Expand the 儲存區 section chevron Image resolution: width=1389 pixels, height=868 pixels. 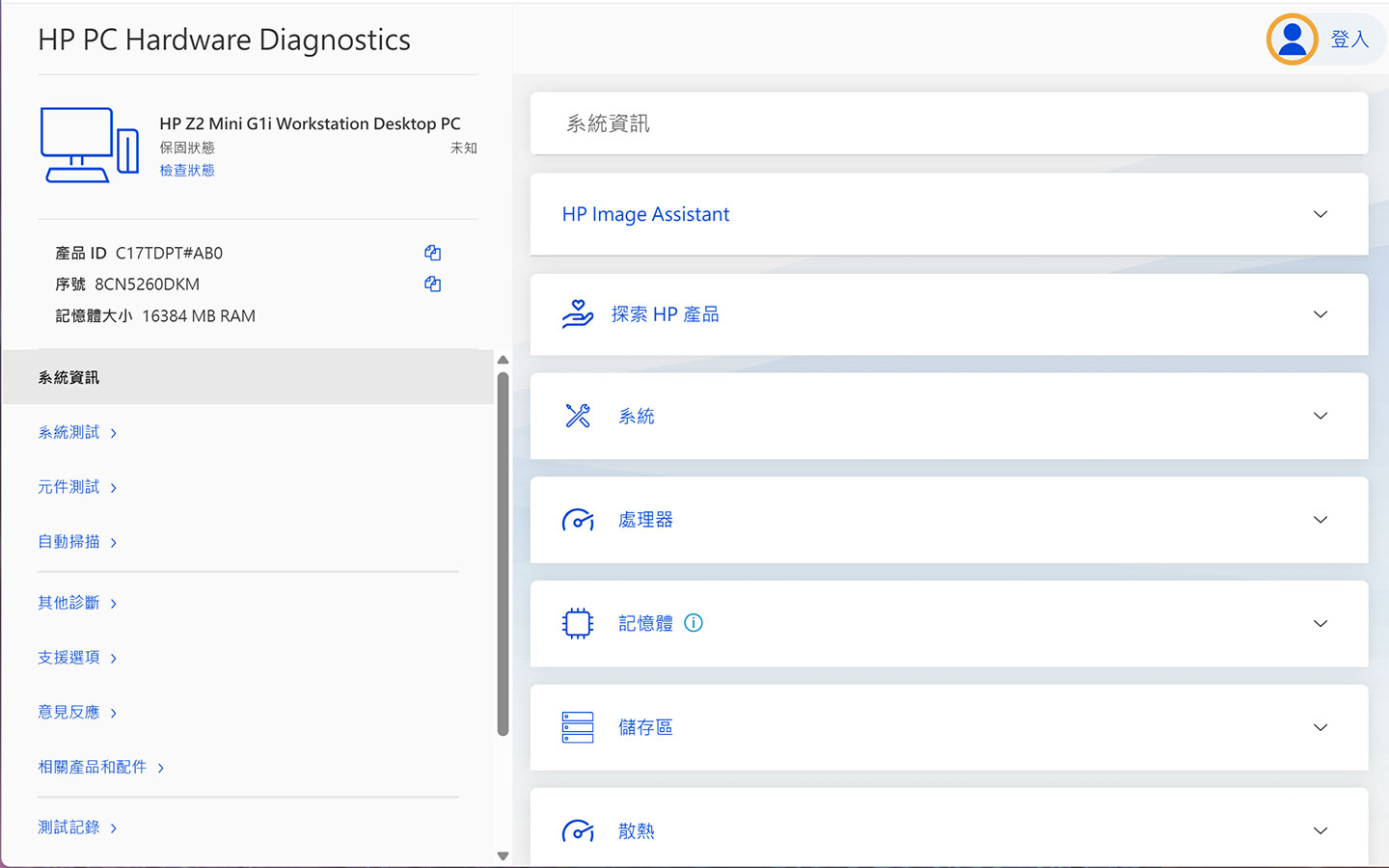(x=1320, y=726)
